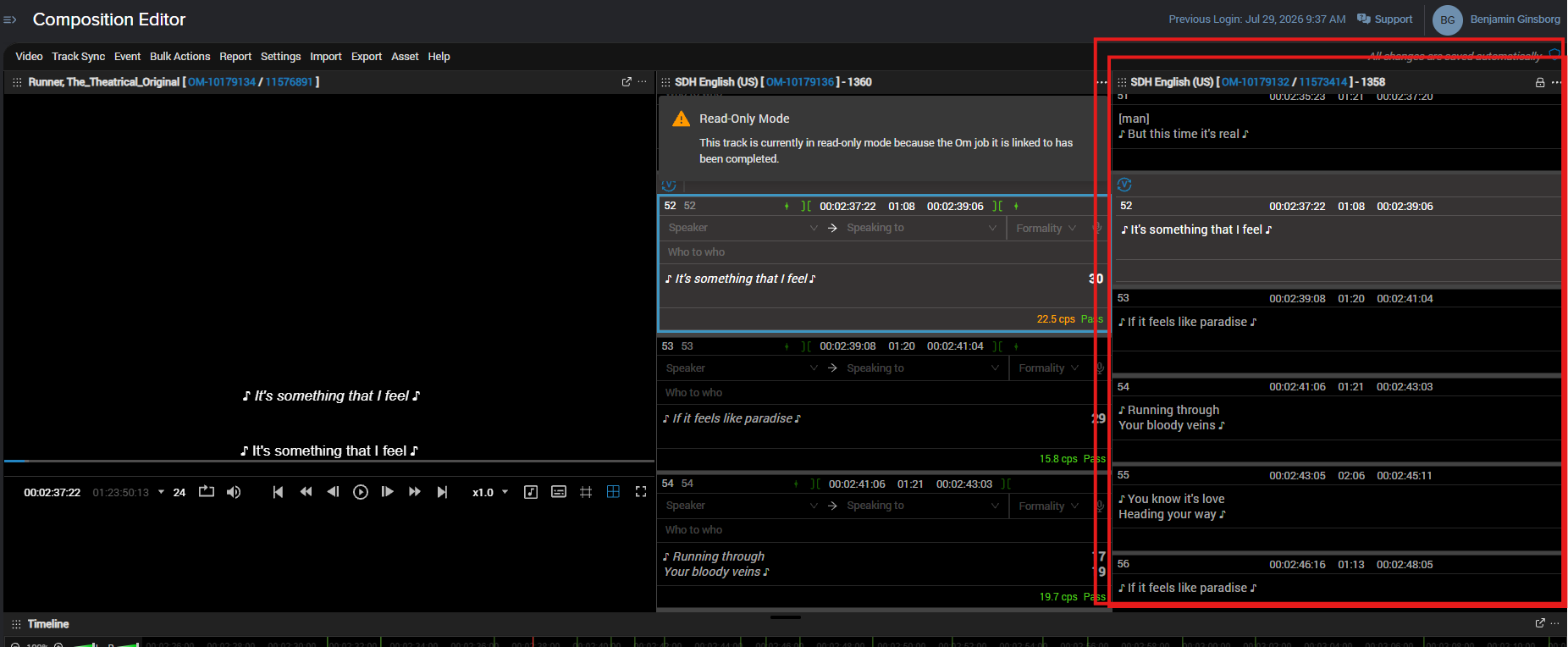The width and height of the screenshot is (1568, 647).
Task: Toggle subtitle overlay display icon
Action: click(x=559, y=492)
